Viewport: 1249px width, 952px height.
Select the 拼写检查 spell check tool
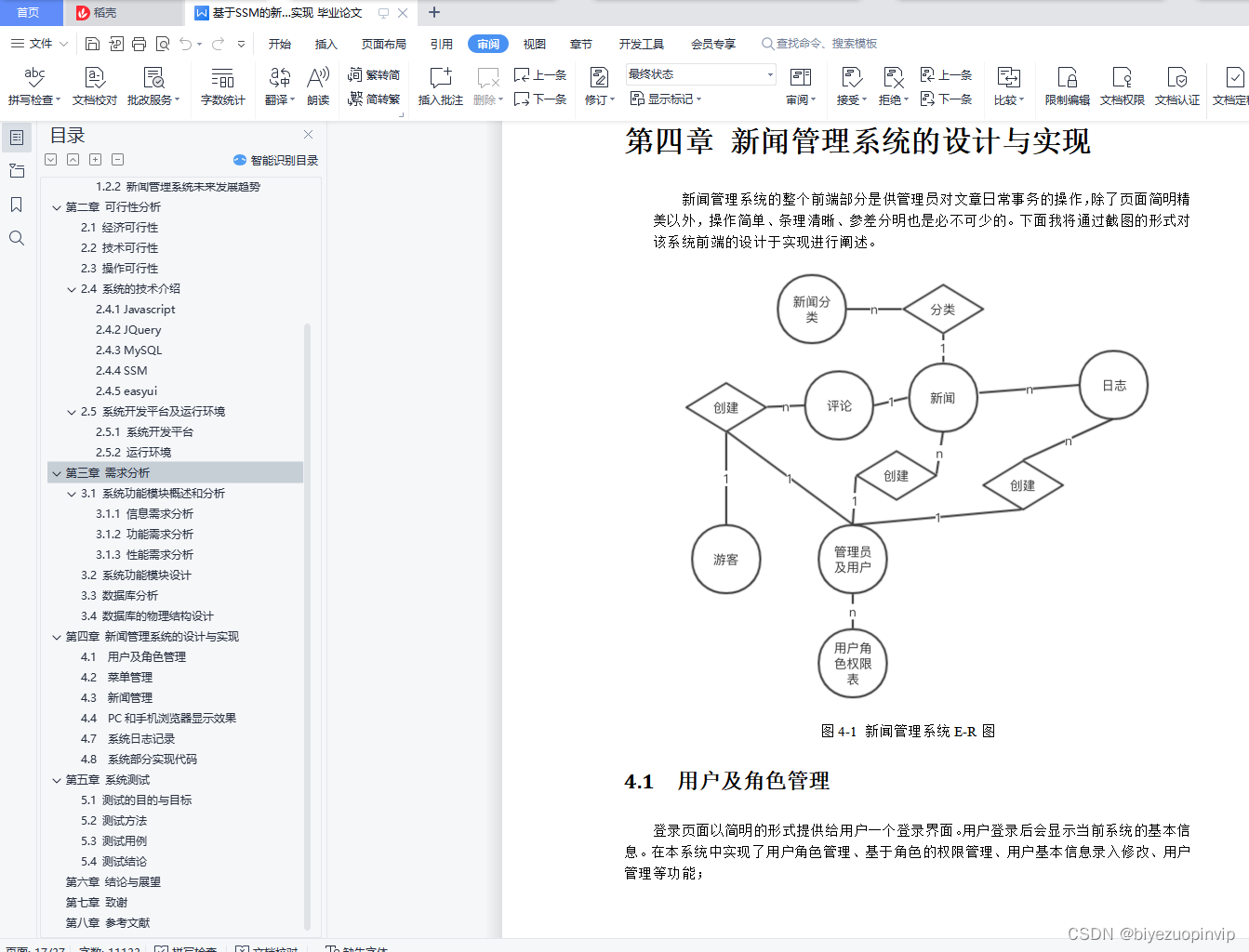point(33,84)
